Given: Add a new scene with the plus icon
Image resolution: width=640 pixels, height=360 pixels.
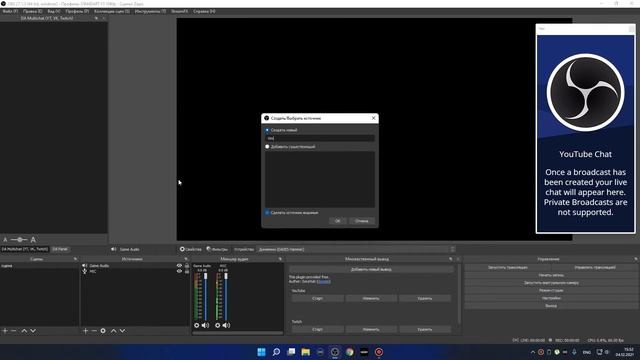Looking at the screenshot, I should click(5, 331).
